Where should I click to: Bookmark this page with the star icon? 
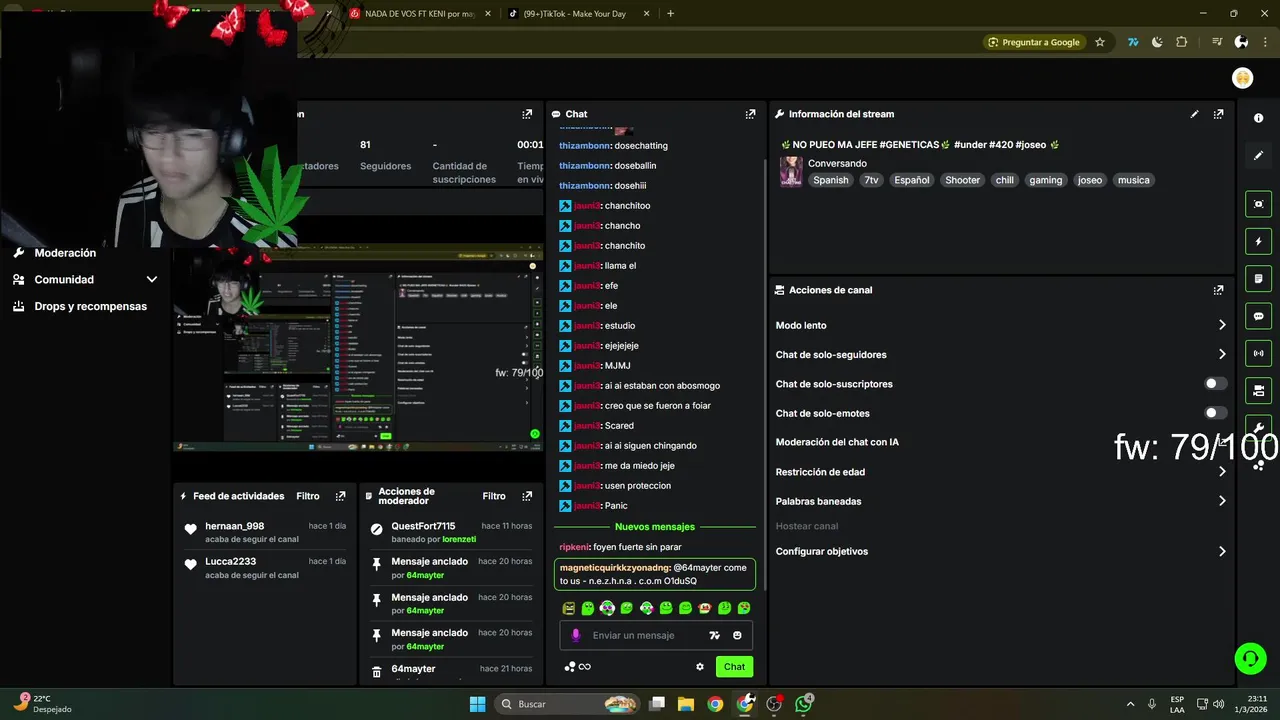(1100, 42)
